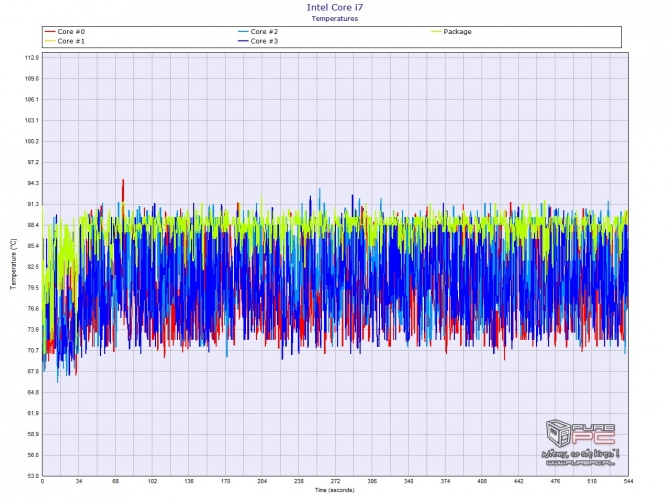Click the 544 x-axis tick label
This screenshot has height=502, width=670.
pos(628,481)
